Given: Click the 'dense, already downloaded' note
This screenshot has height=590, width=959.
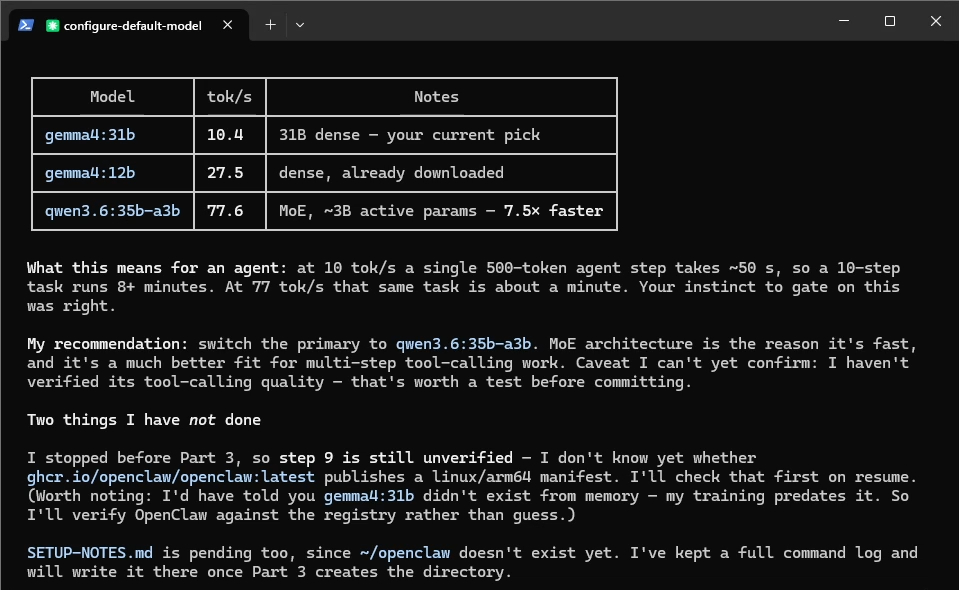Looking at the screenshot, I should pyautogui.click(x=391, y=173).
